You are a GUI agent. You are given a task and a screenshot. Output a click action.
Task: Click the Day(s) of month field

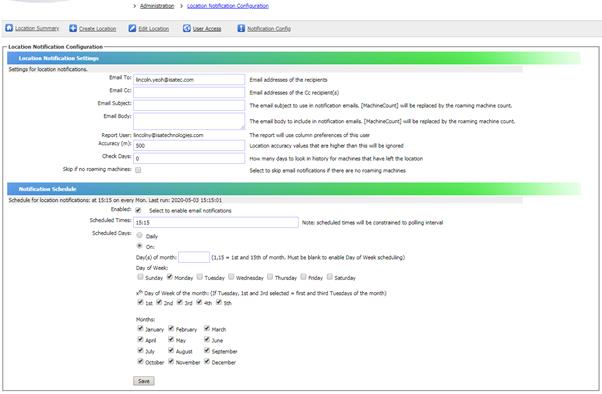coord(194,257)
